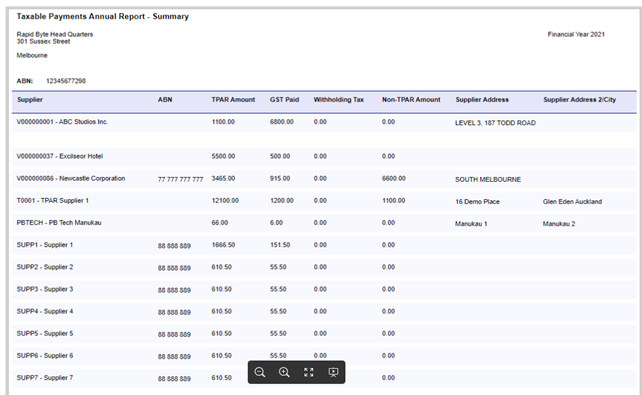Screen dimensions: 642x395
Task: Click the zoom out magnifier icon
Action: click(260, 372)
